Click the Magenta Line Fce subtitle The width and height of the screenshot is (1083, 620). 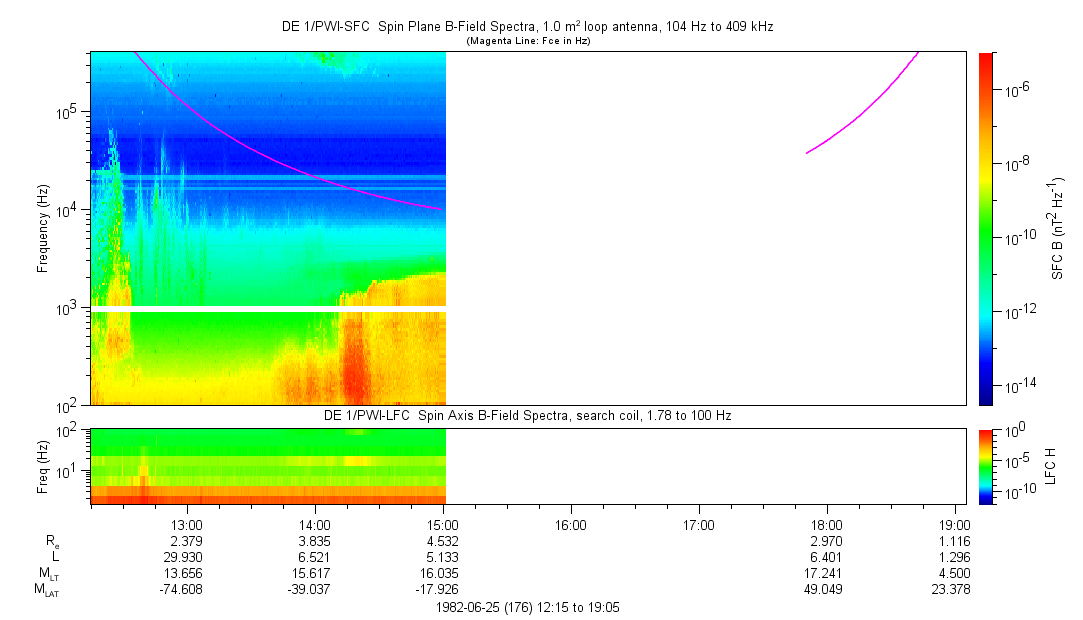pyautogui.click(x=528, y=41)
